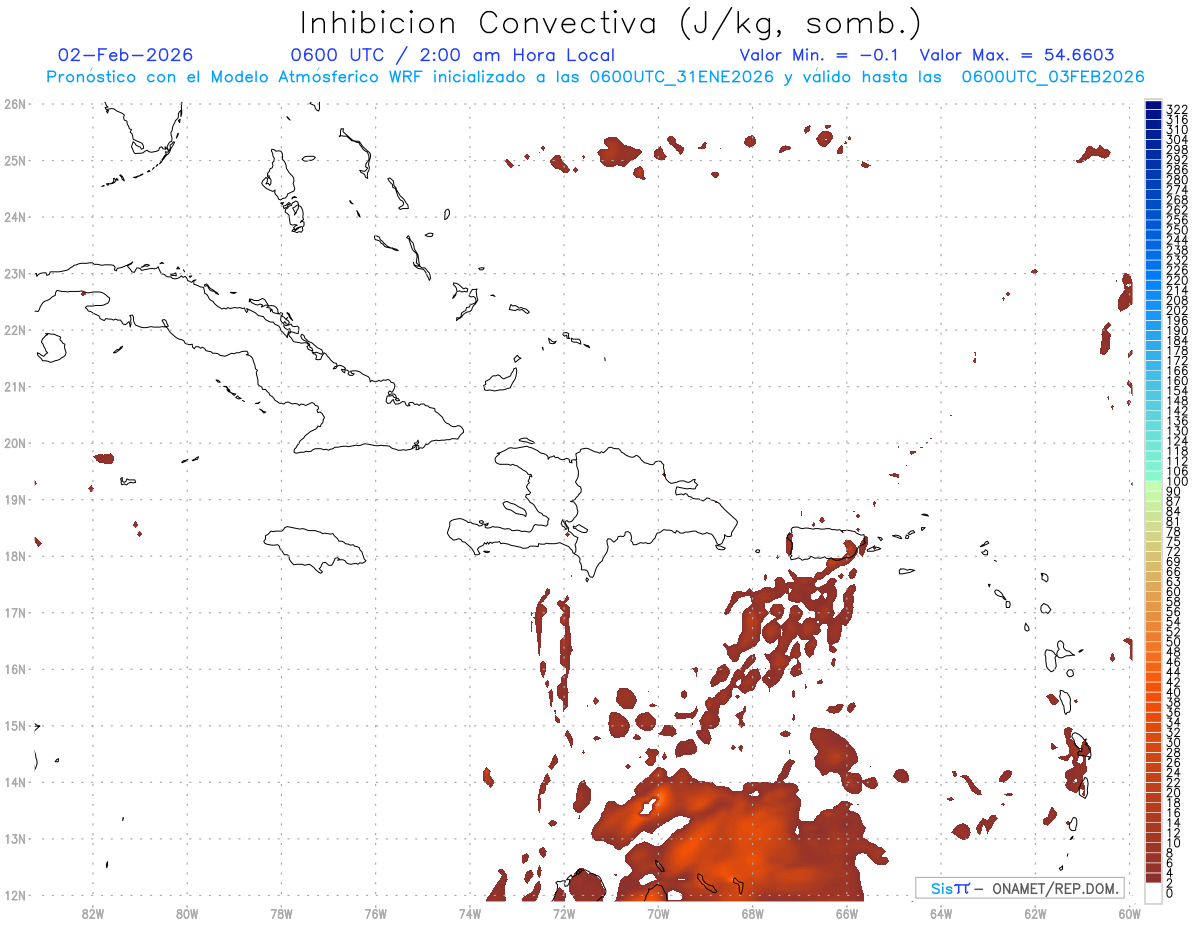Click the Jamaica island outline on the map
Screen dimensions: 1200x927
pyautogui.click(x=315, y=548)
